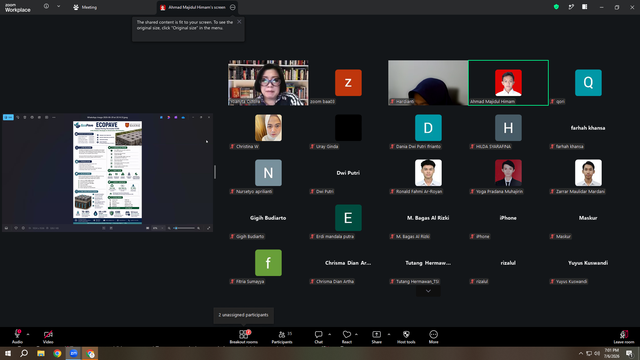Open Google Chrome from taskbar
Image resolution: width=640 pixels, height=360 pixels.
[57, 353]
